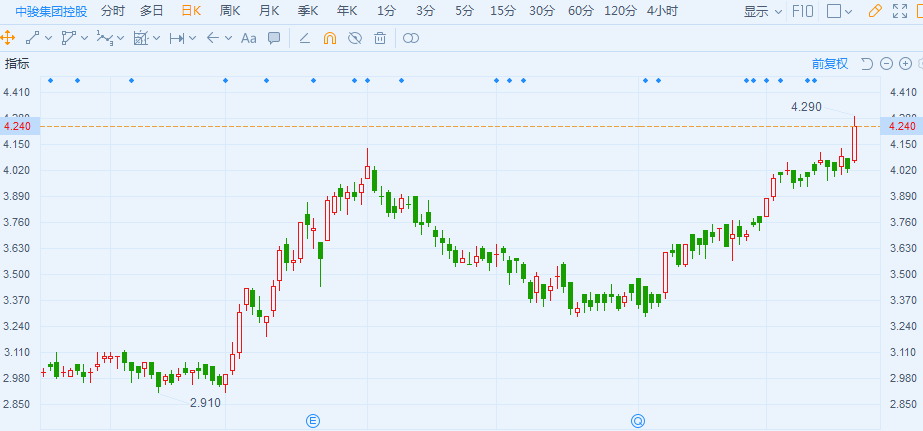
Task: Delete drawings with trash icon
Action: [380, 38]
